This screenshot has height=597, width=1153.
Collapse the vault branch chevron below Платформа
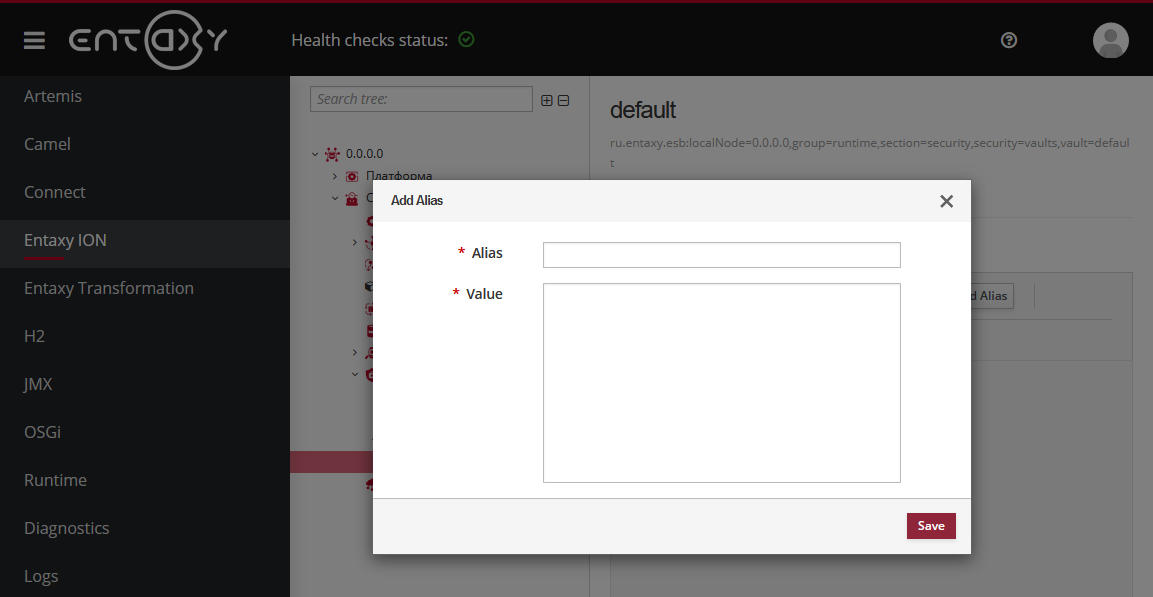tap(334, 197)
